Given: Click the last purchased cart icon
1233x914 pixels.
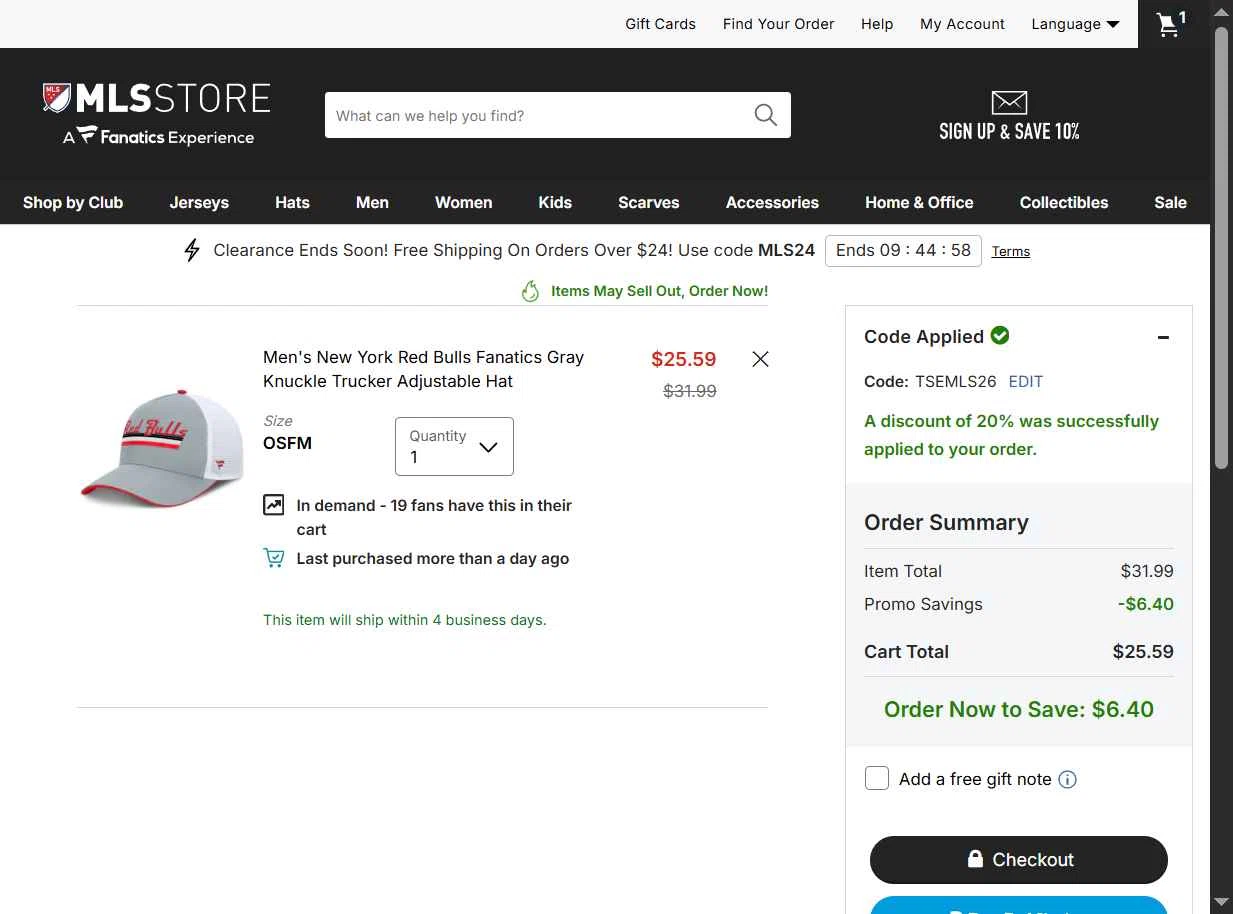Looking at the screenshot, I should pos(273,558).
